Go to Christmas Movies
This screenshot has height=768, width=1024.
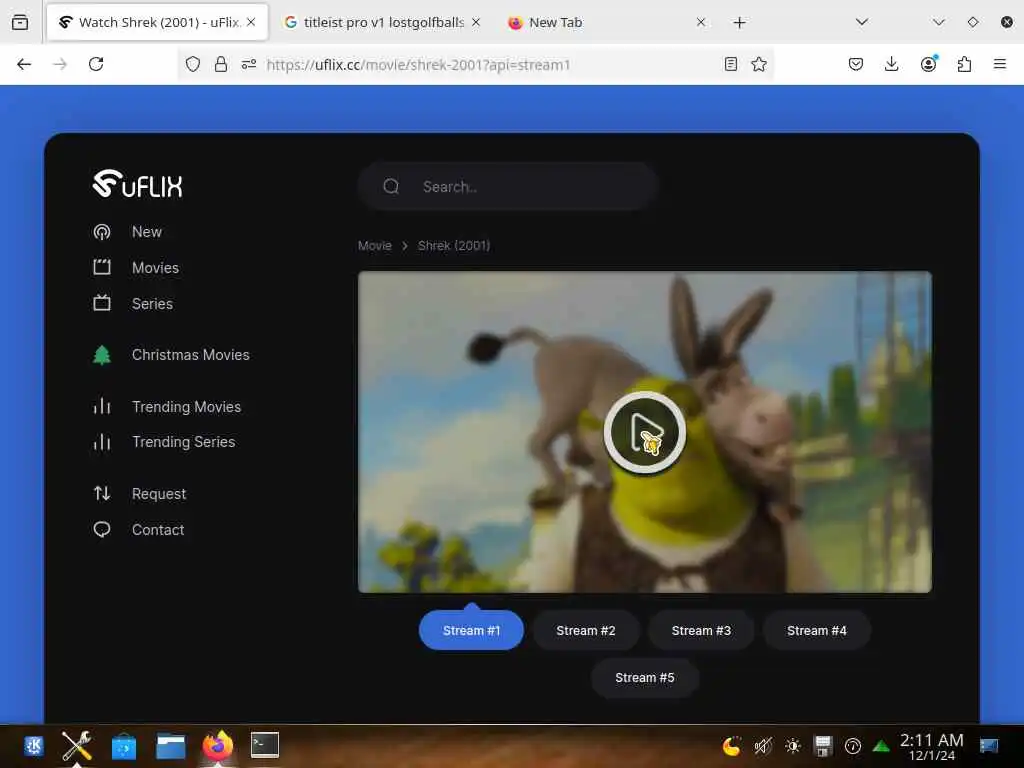point(190,355)
